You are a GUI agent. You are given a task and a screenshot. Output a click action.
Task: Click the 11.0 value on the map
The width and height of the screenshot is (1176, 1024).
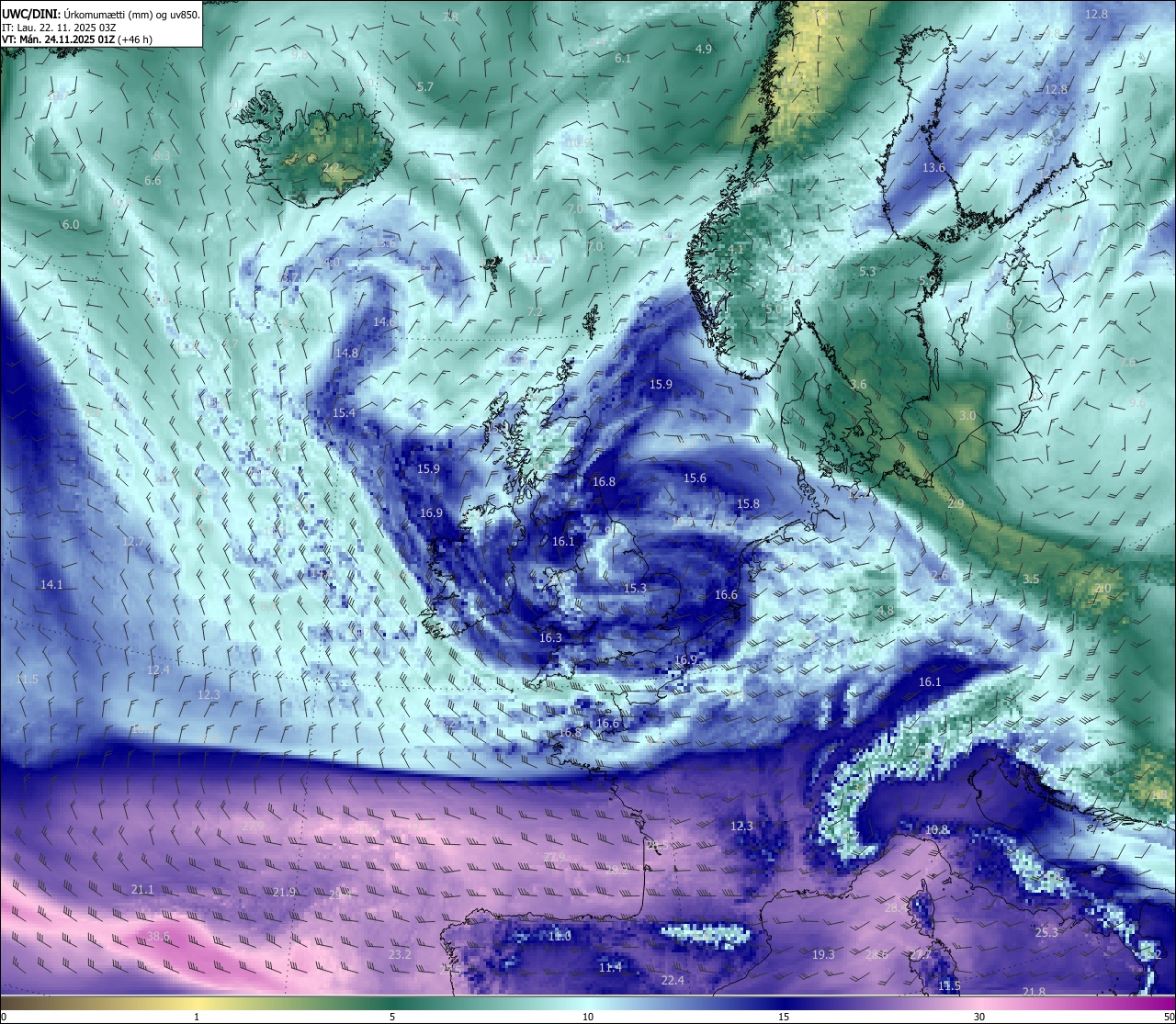tap(560, 937)
